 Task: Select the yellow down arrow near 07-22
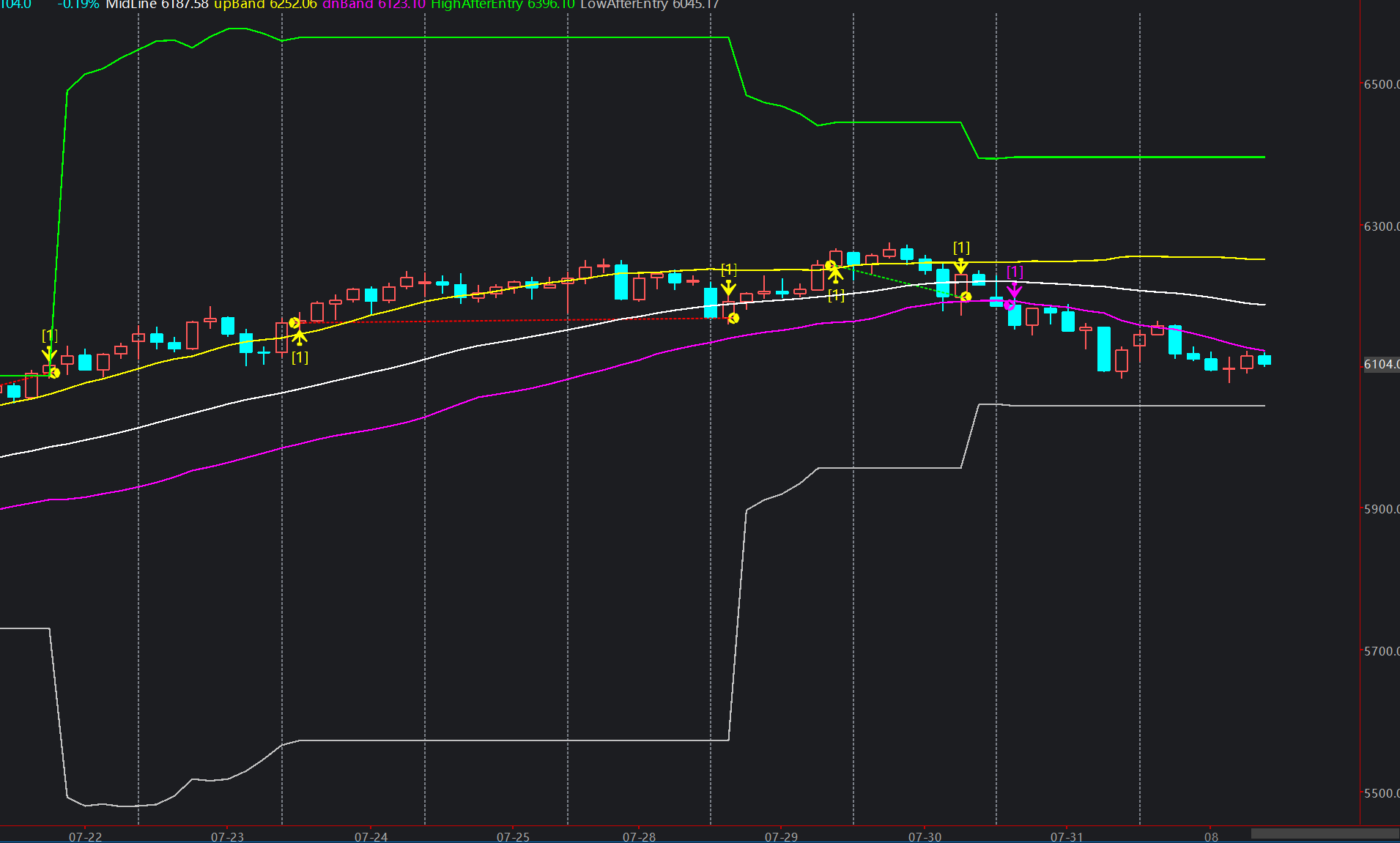[x=49, y=353]
